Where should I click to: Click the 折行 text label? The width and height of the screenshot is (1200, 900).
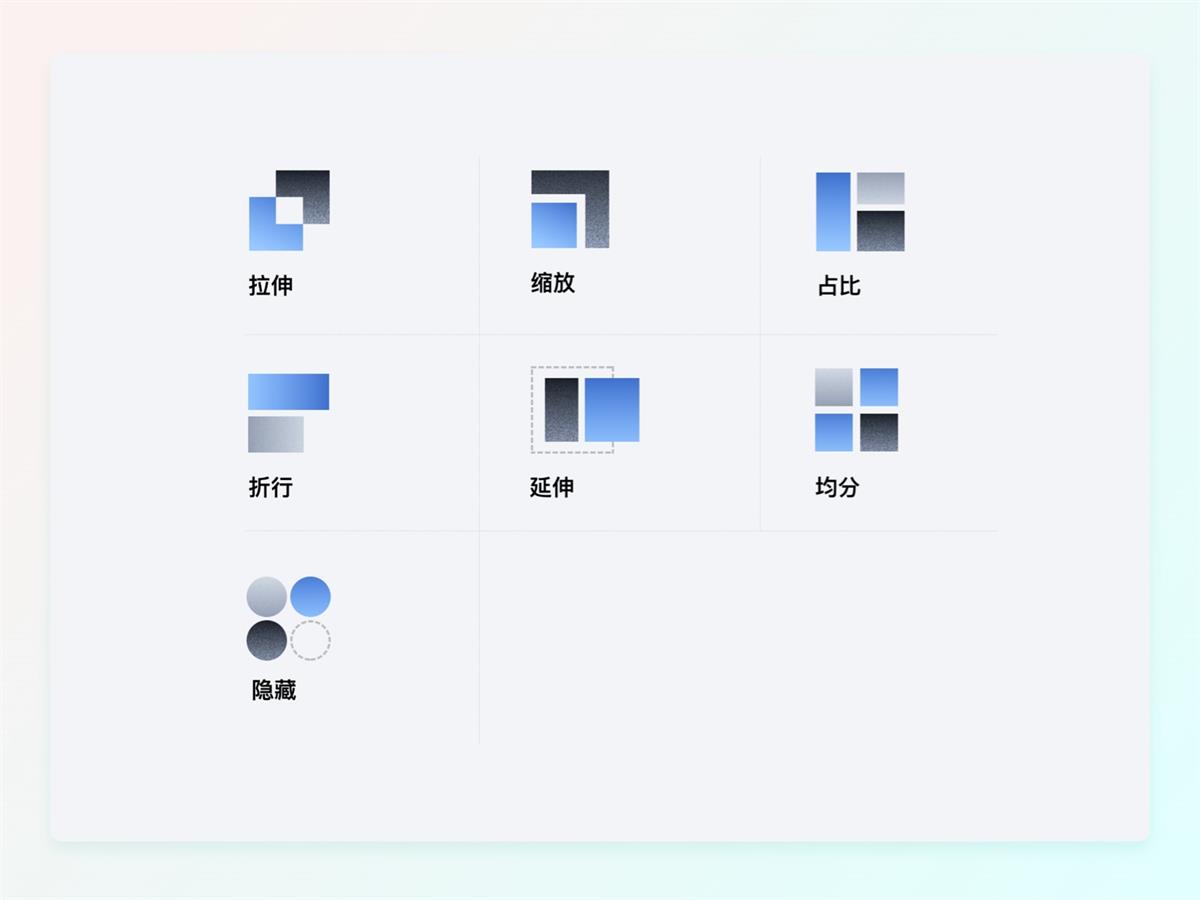[271, 487]
